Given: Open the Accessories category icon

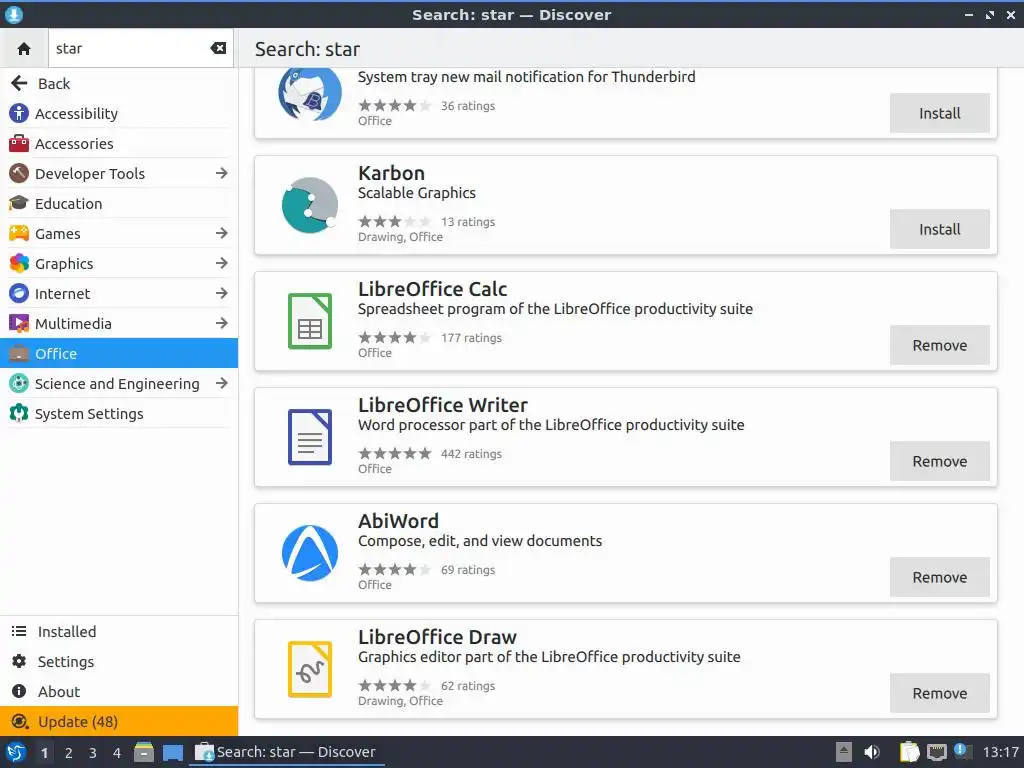Looking at the screenshot, I should [19, 143].
